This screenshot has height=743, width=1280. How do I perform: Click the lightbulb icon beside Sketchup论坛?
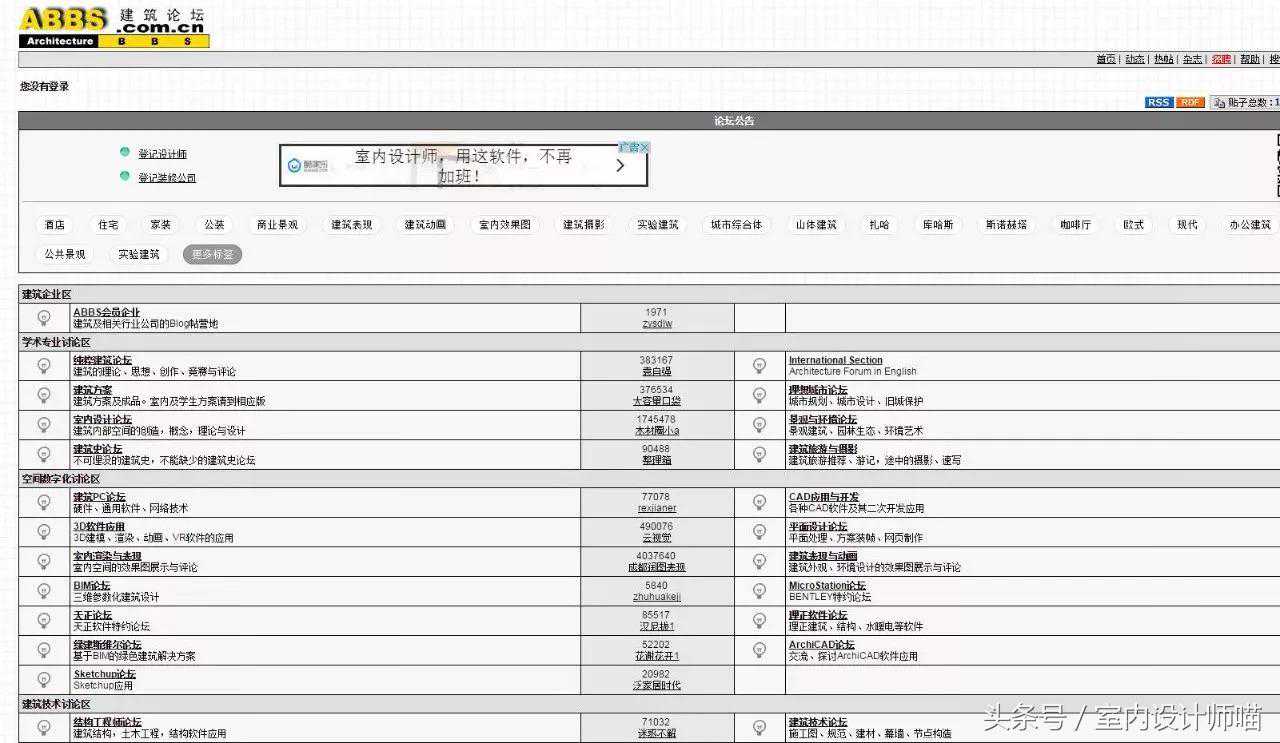(44, 680)
